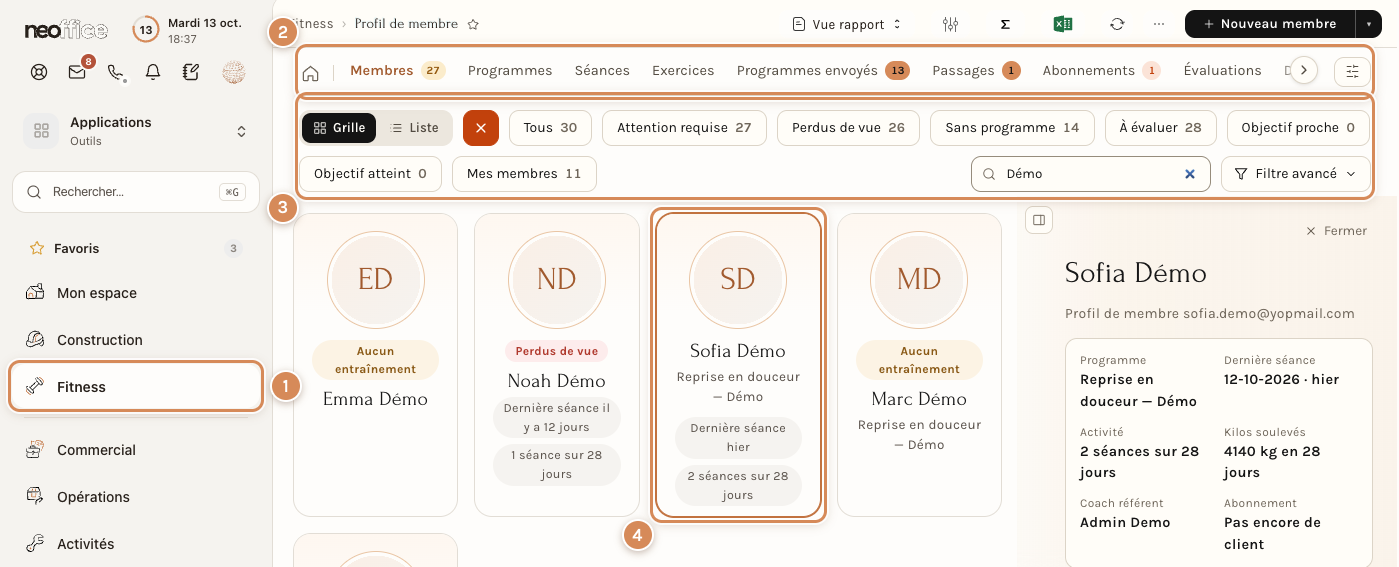This screenshot has width=1399, height=567.
Task: Clear the filter with red X button
Action: pyautogui.click(x=481, y=128)
